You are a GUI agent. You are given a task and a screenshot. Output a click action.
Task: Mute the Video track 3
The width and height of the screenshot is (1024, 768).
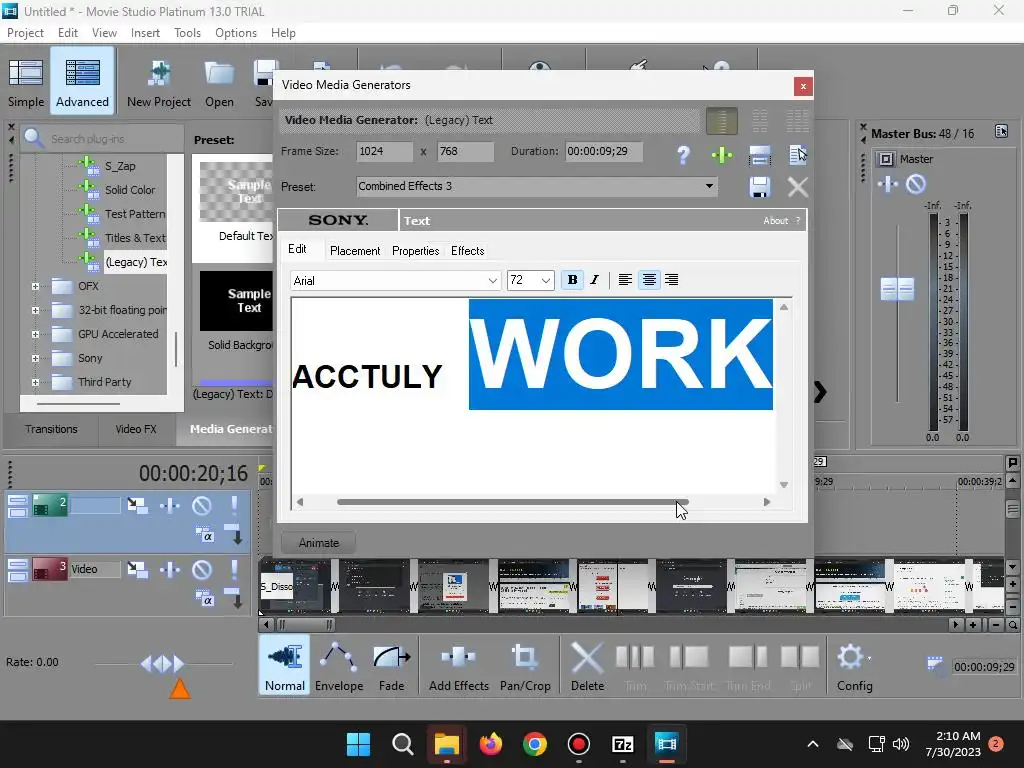click(202, 569)
